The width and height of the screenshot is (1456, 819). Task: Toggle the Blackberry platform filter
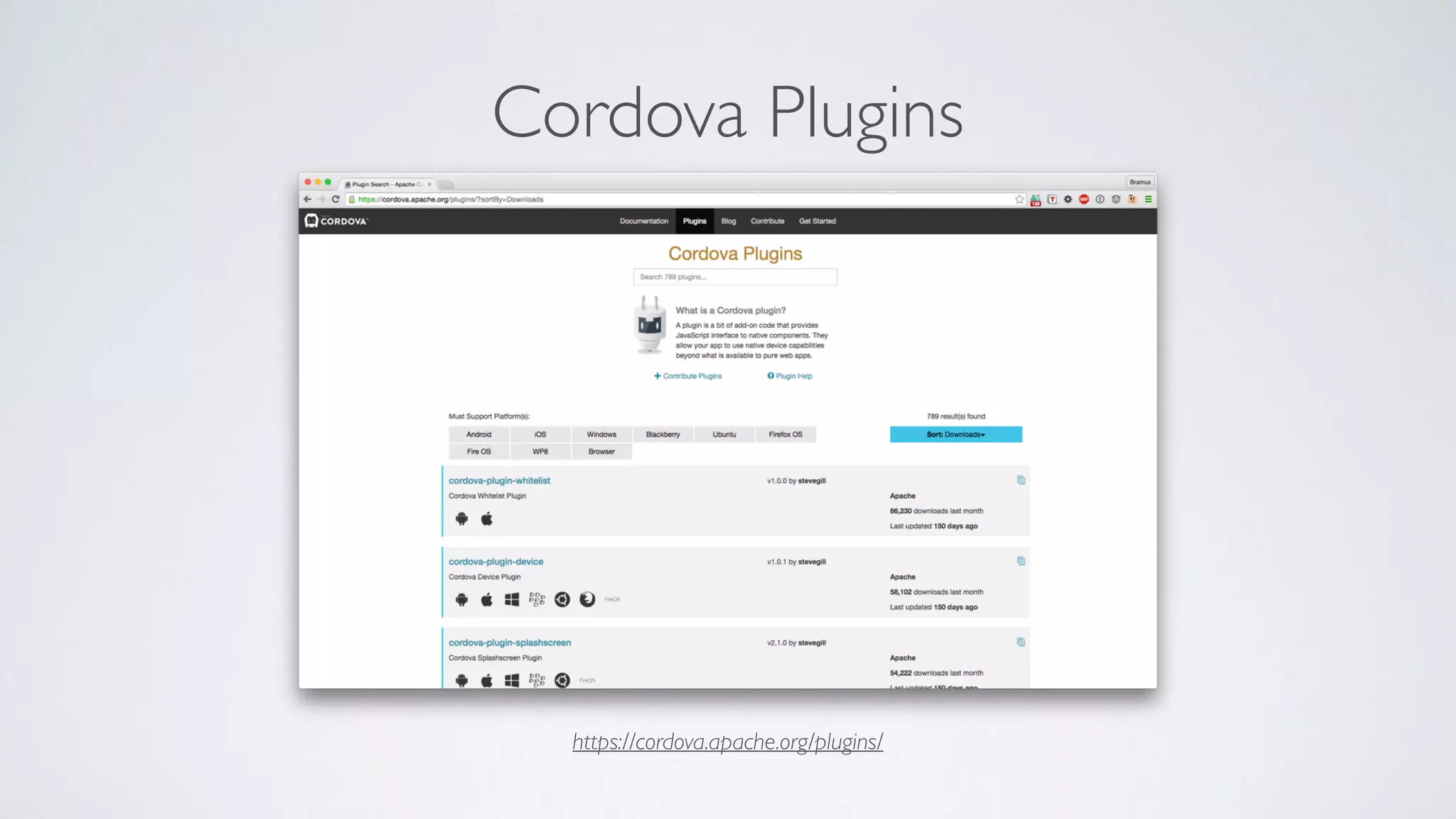[663, 434]
